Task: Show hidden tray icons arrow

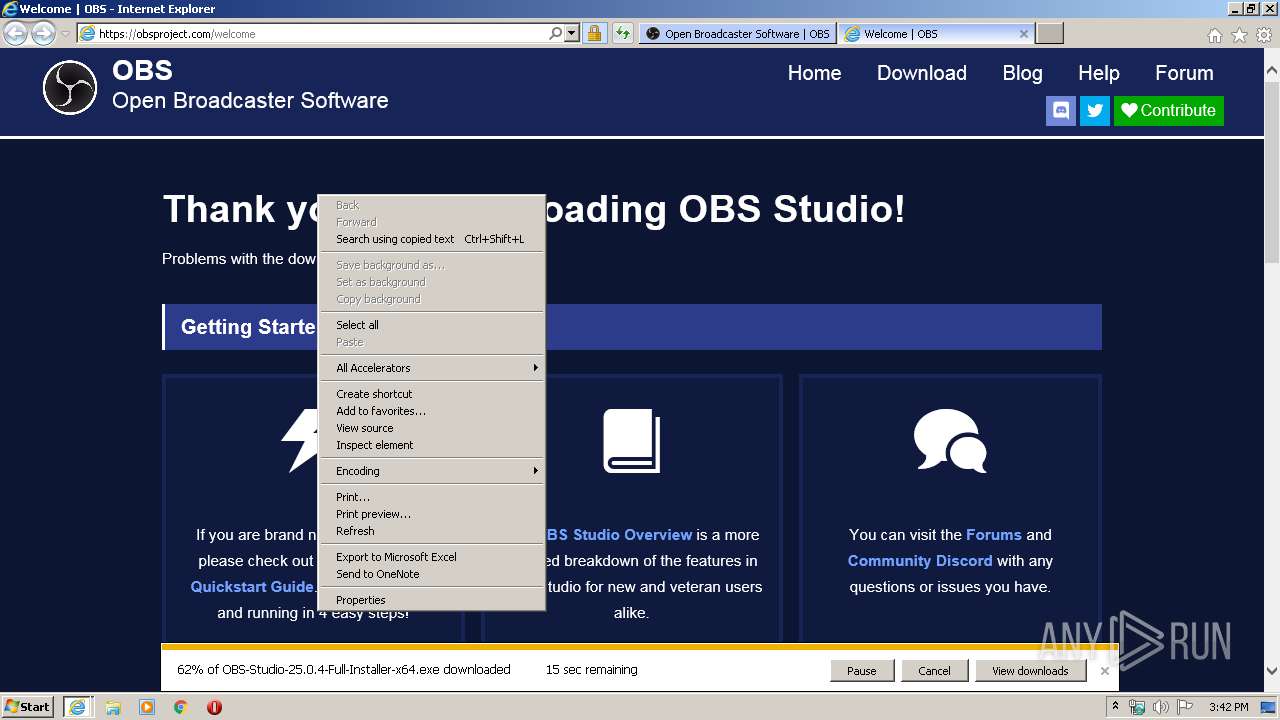Action: [1115, 707]
